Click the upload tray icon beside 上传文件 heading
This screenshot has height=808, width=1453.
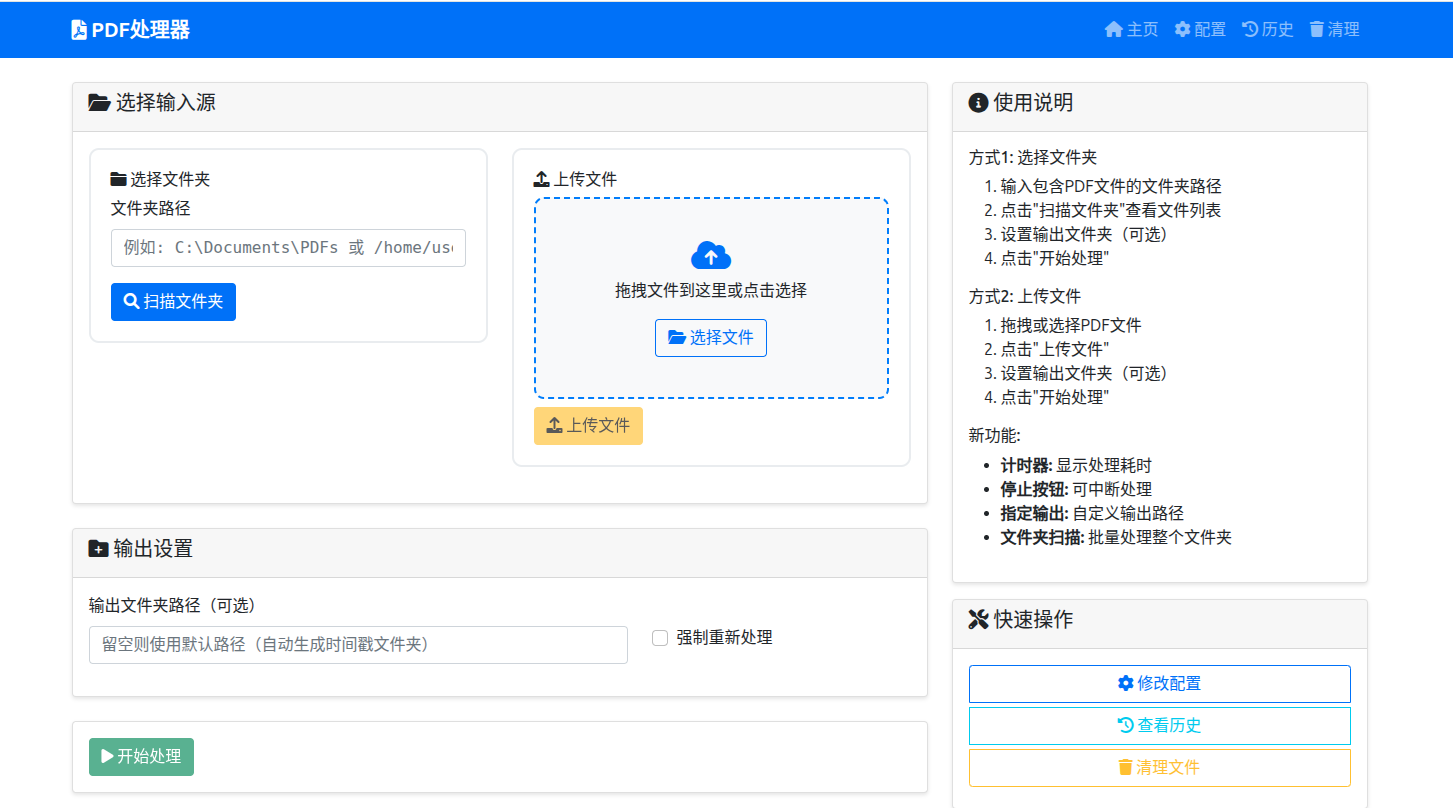click(x=542, y=180)
